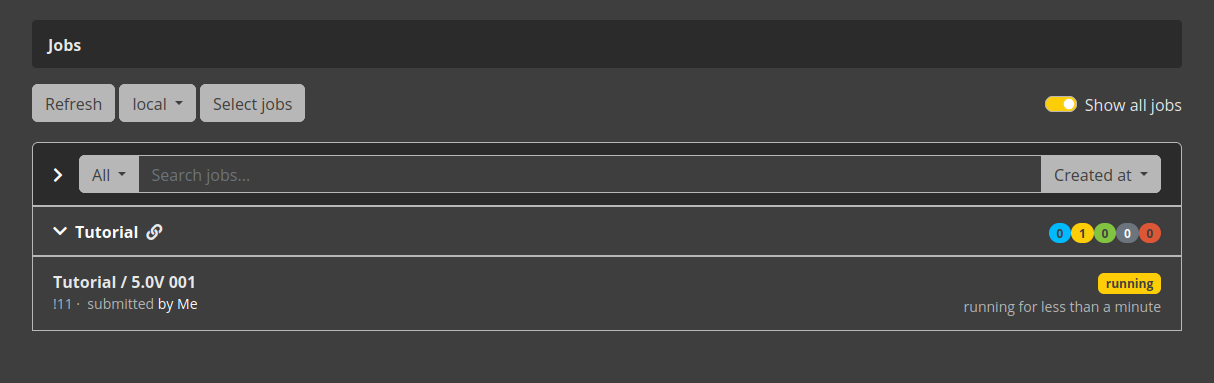
Task: Click the Jobs panel header
Action: [607, 45]
